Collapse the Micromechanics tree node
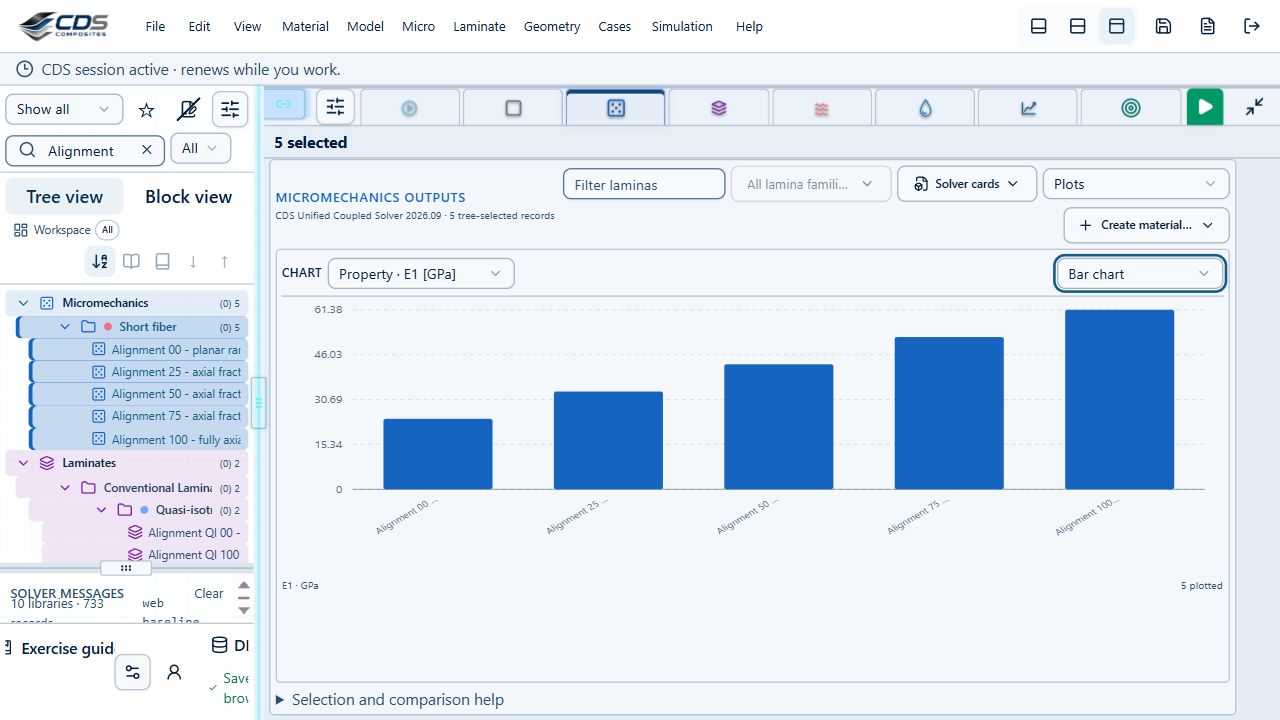 24,303
